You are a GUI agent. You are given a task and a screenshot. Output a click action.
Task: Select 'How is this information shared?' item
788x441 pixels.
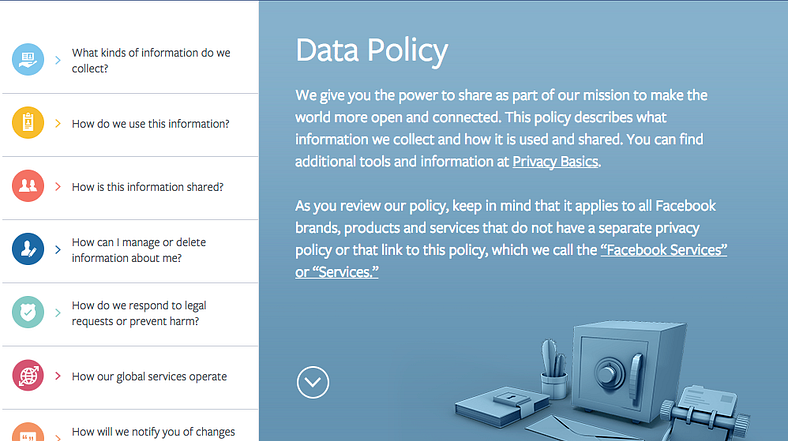click(x=147, y=187)
